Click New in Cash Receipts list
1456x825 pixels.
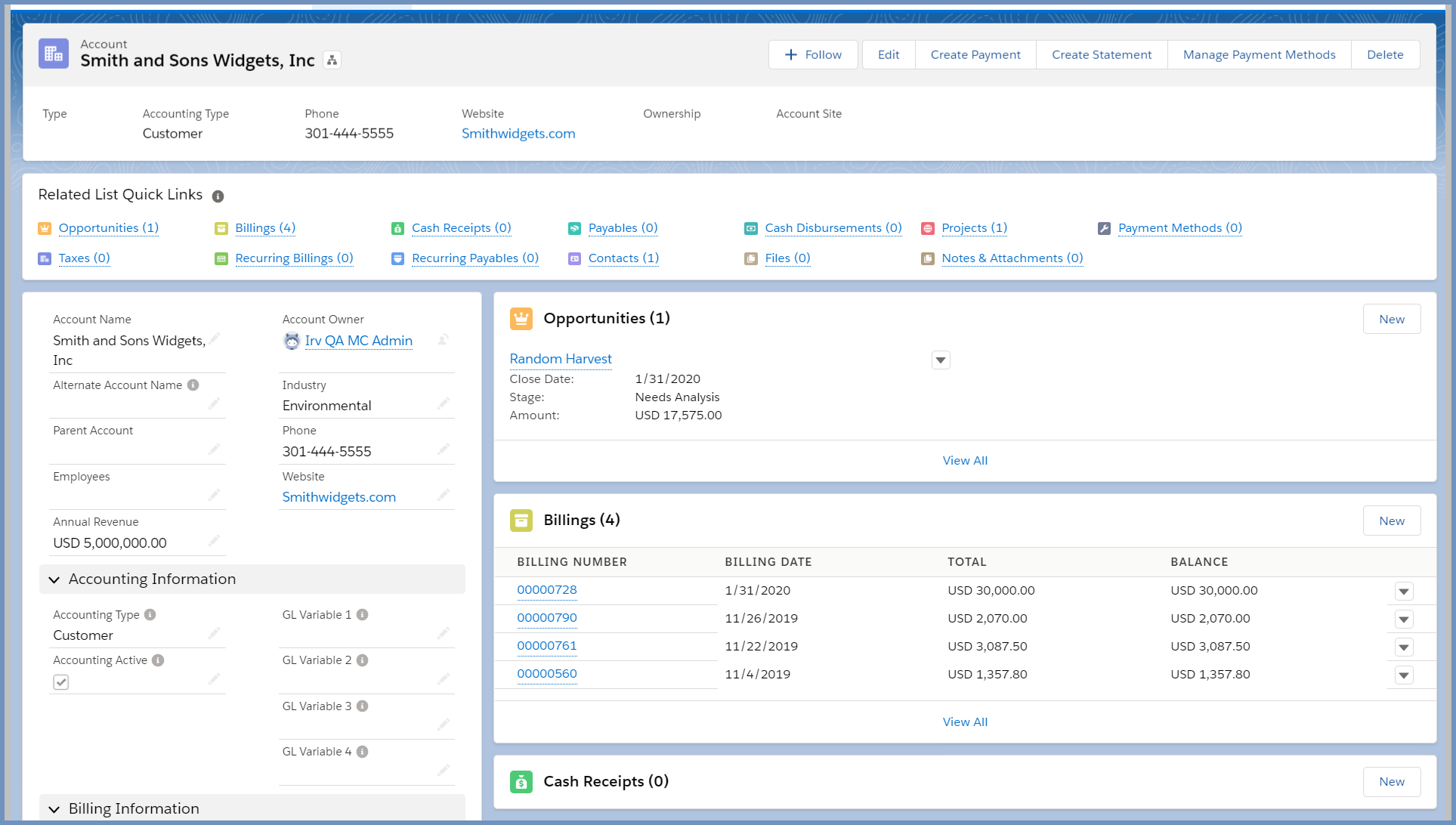point(1392,782)
